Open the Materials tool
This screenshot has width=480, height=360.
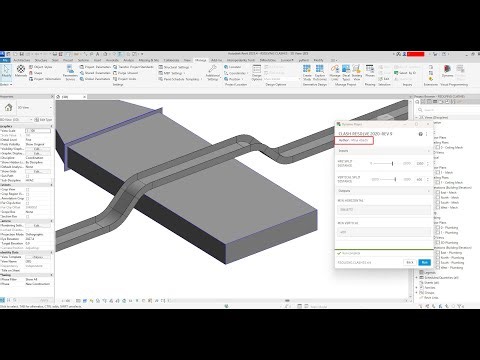pyautogui.click(x=21, y=71)
